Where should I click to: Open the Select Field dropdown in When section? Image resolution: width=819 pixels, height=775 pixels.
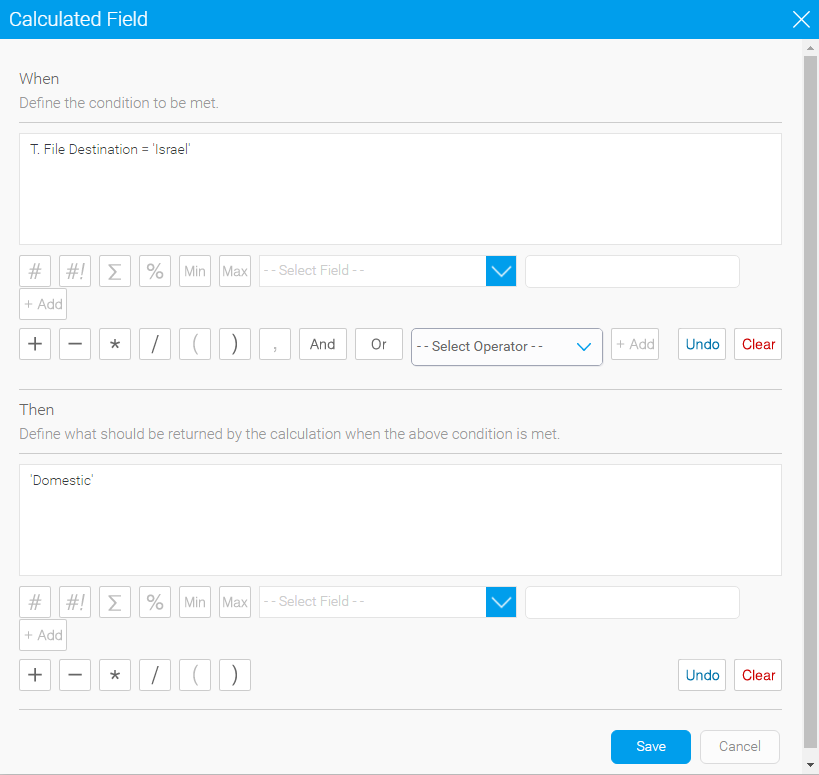(x=388, y=271)
